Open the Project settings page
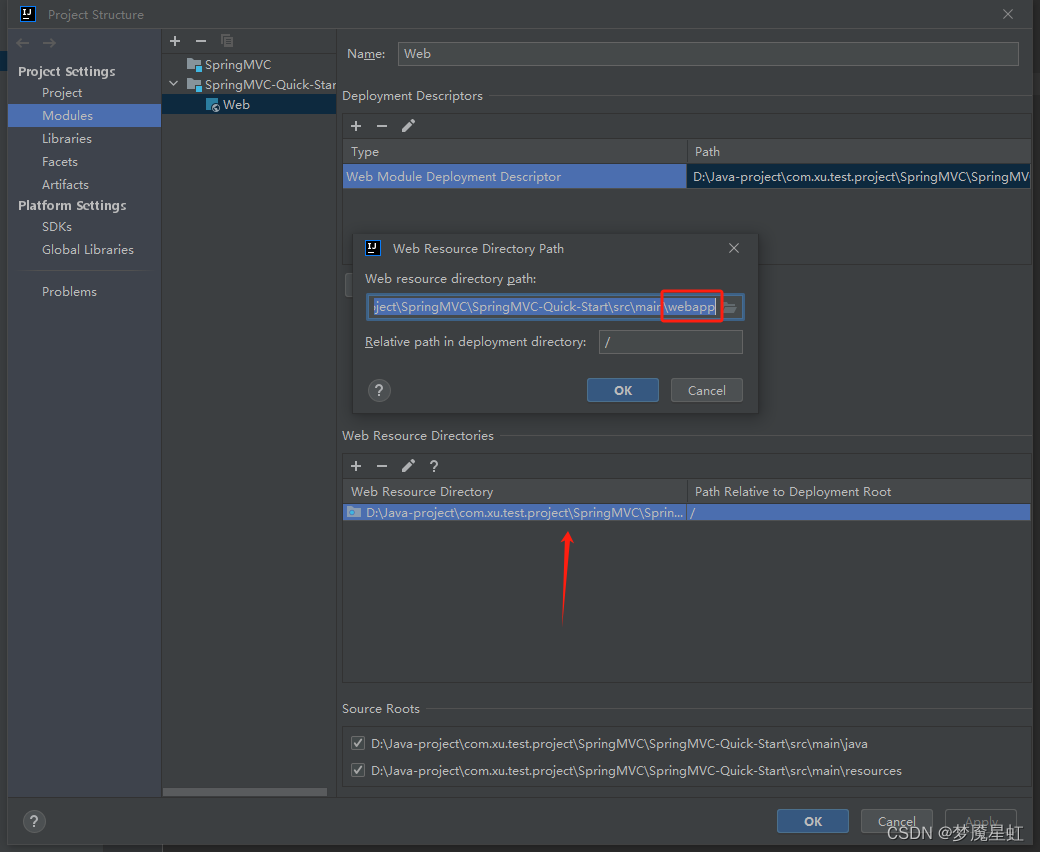This screenshot has width=1040, height=852. [x=62, y=93]
